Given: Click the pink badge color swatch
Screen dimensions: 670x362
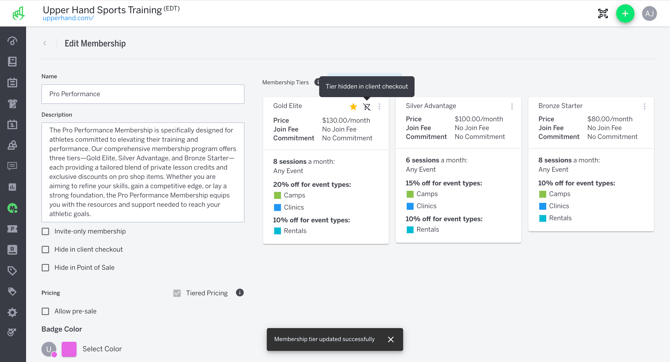Looking at the screenshot, I should pos(69,349).
